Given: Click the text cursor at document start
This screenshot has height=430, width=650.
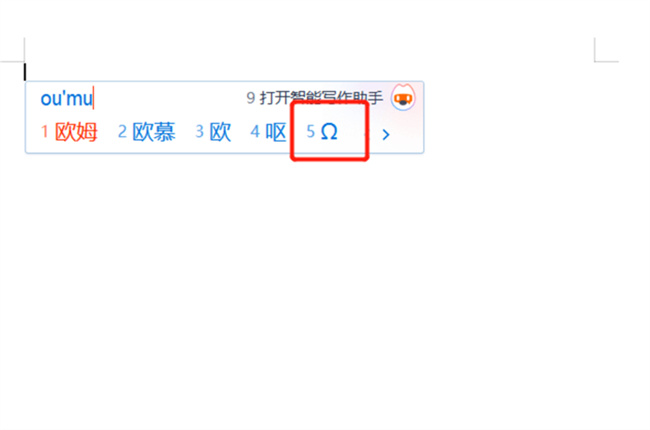Looking at the screenshot, I should tap(25, 71).
